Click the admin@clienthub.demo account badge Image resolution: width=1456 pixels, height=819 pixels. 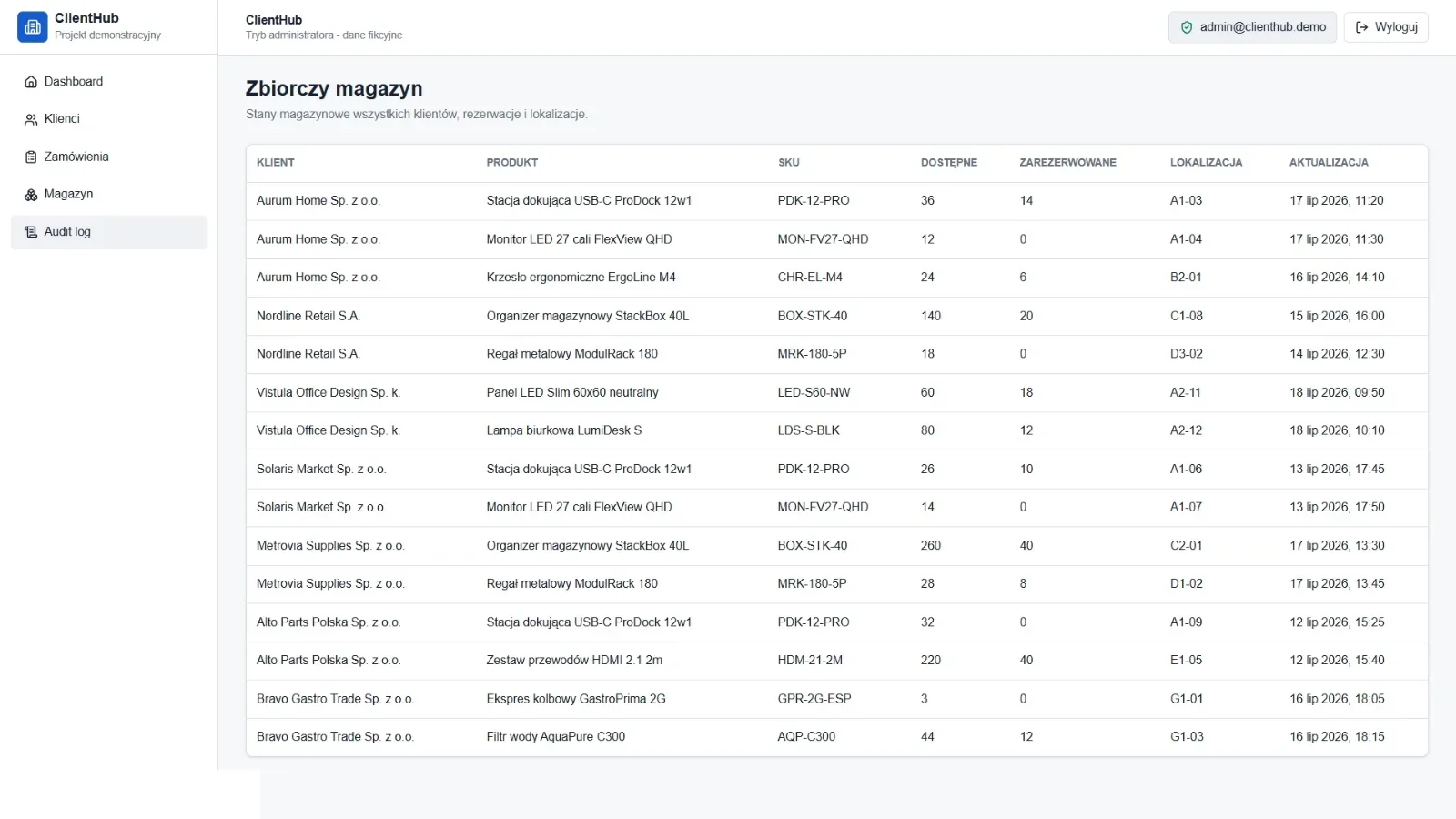coord(1252,27)
